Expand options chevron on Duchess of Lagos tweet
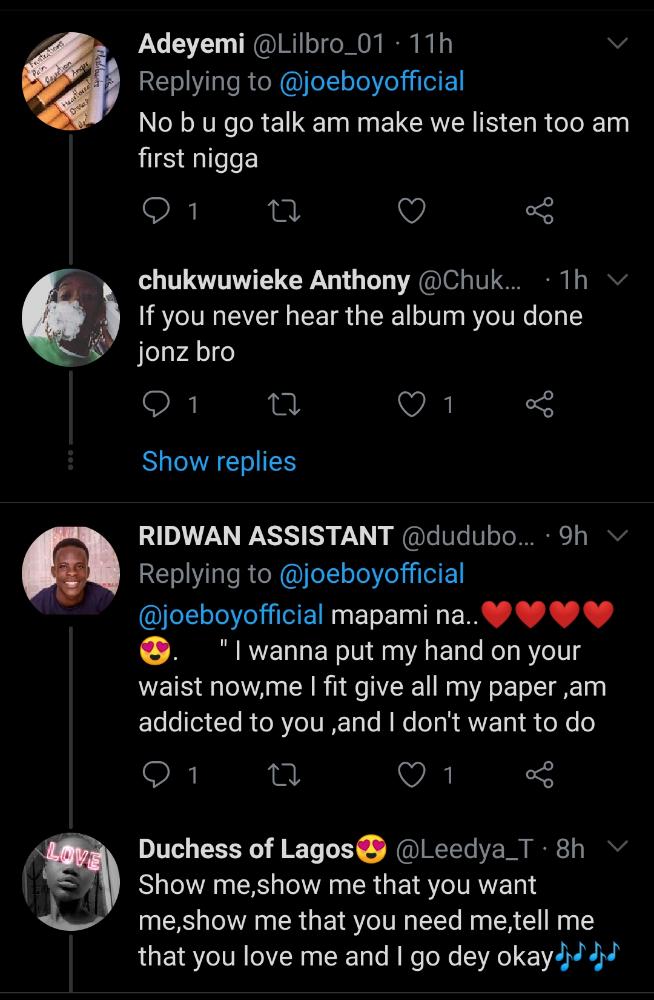This screenshot has height=1000, width=654. click(x=618, y=848)
